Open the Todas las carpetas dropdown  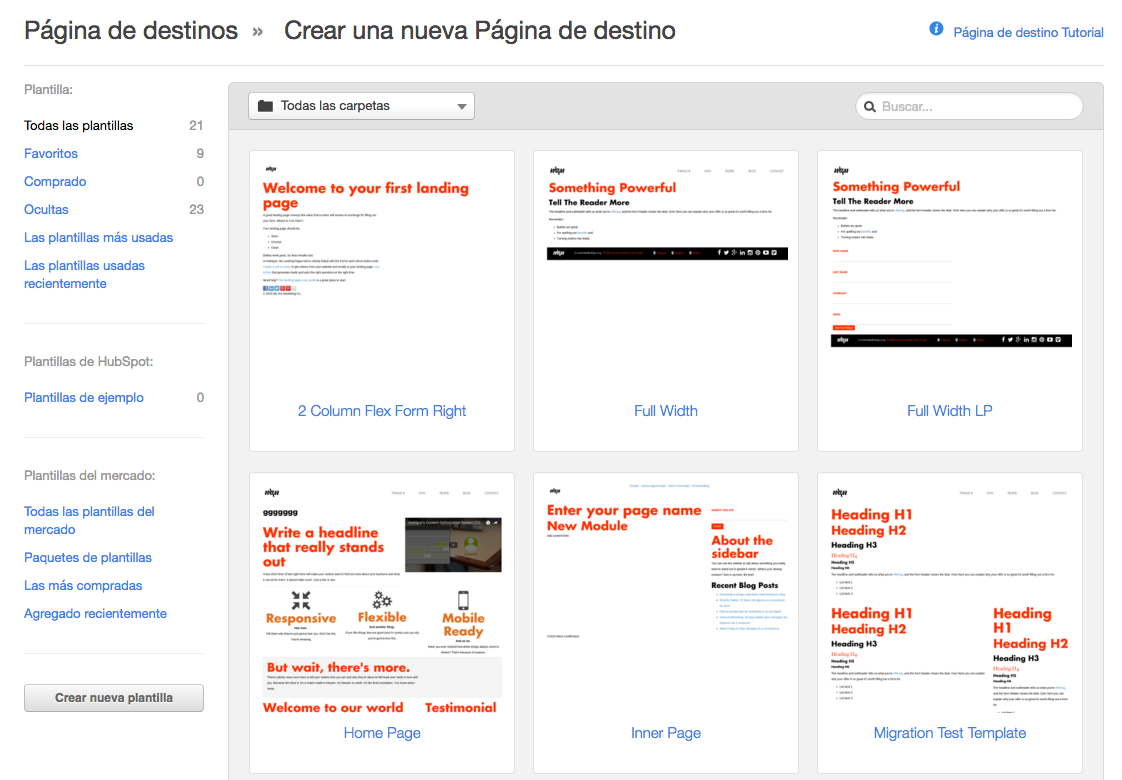point(361,106)
